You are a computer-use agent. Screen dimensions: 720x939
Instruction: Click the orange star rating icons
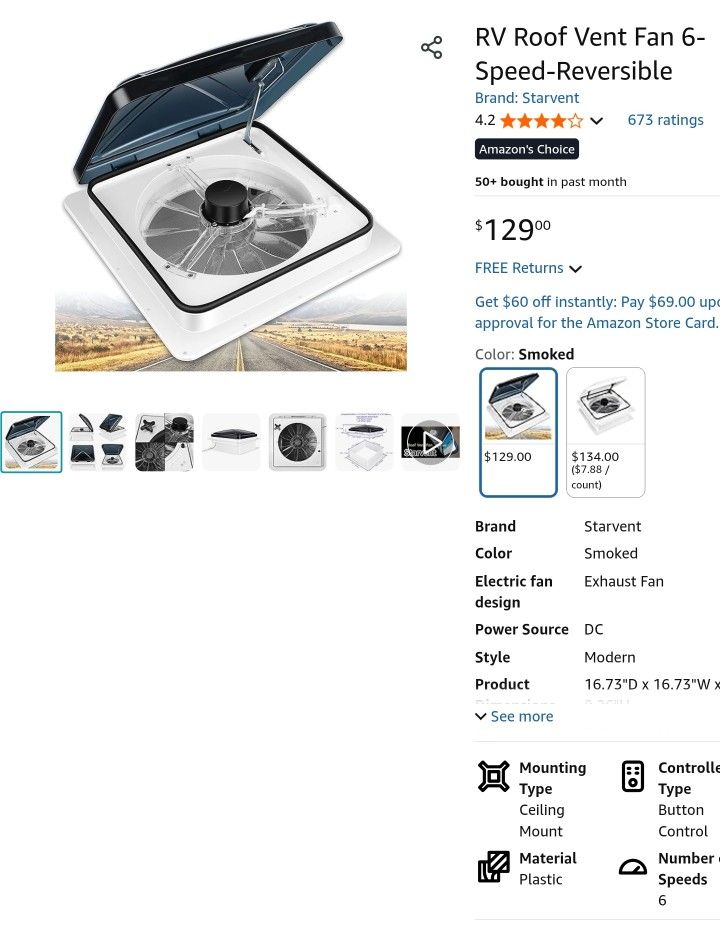[x=541, y=121]
